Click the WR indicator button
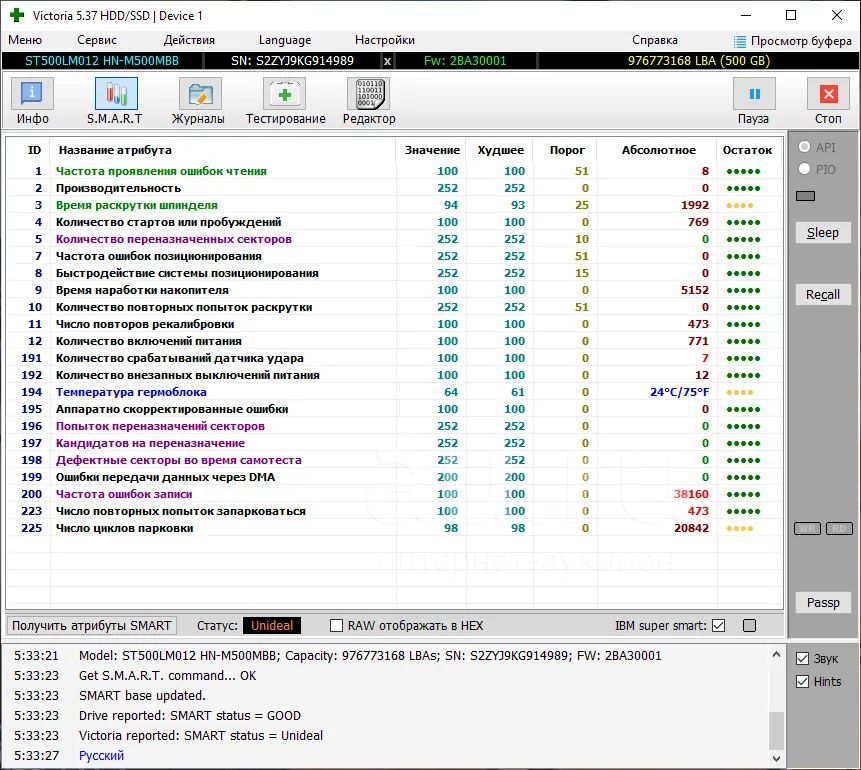Image resolution: width=861 pixels, height=770 pixels. point(807,528)
